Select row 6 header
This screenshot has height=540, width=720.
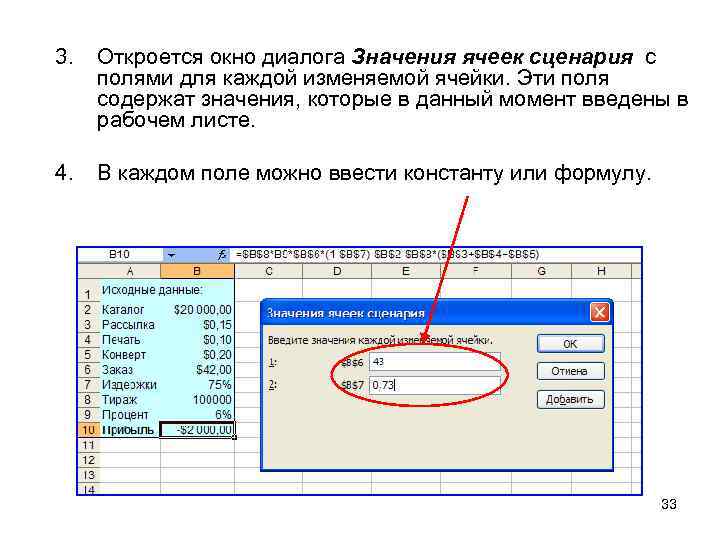88,370
